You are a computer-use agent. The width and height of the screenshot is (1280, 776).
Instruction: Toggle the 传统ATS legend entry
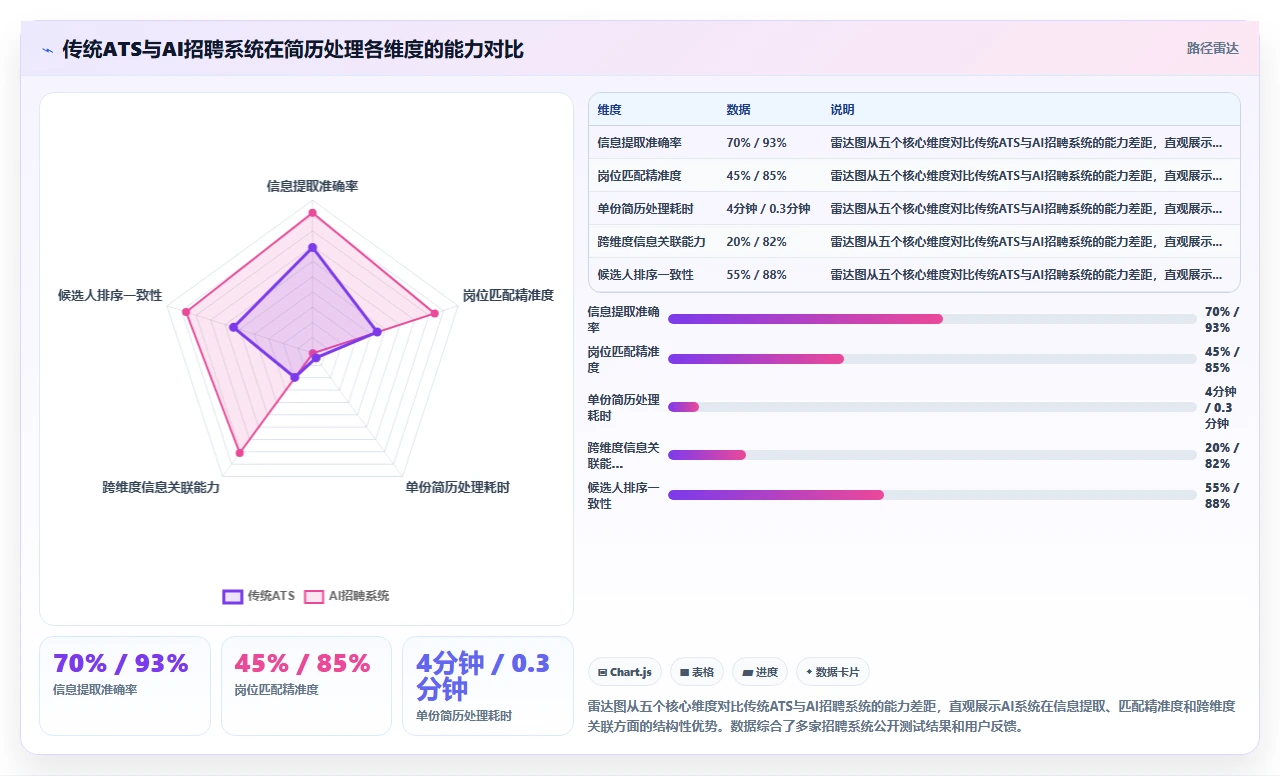259,596
